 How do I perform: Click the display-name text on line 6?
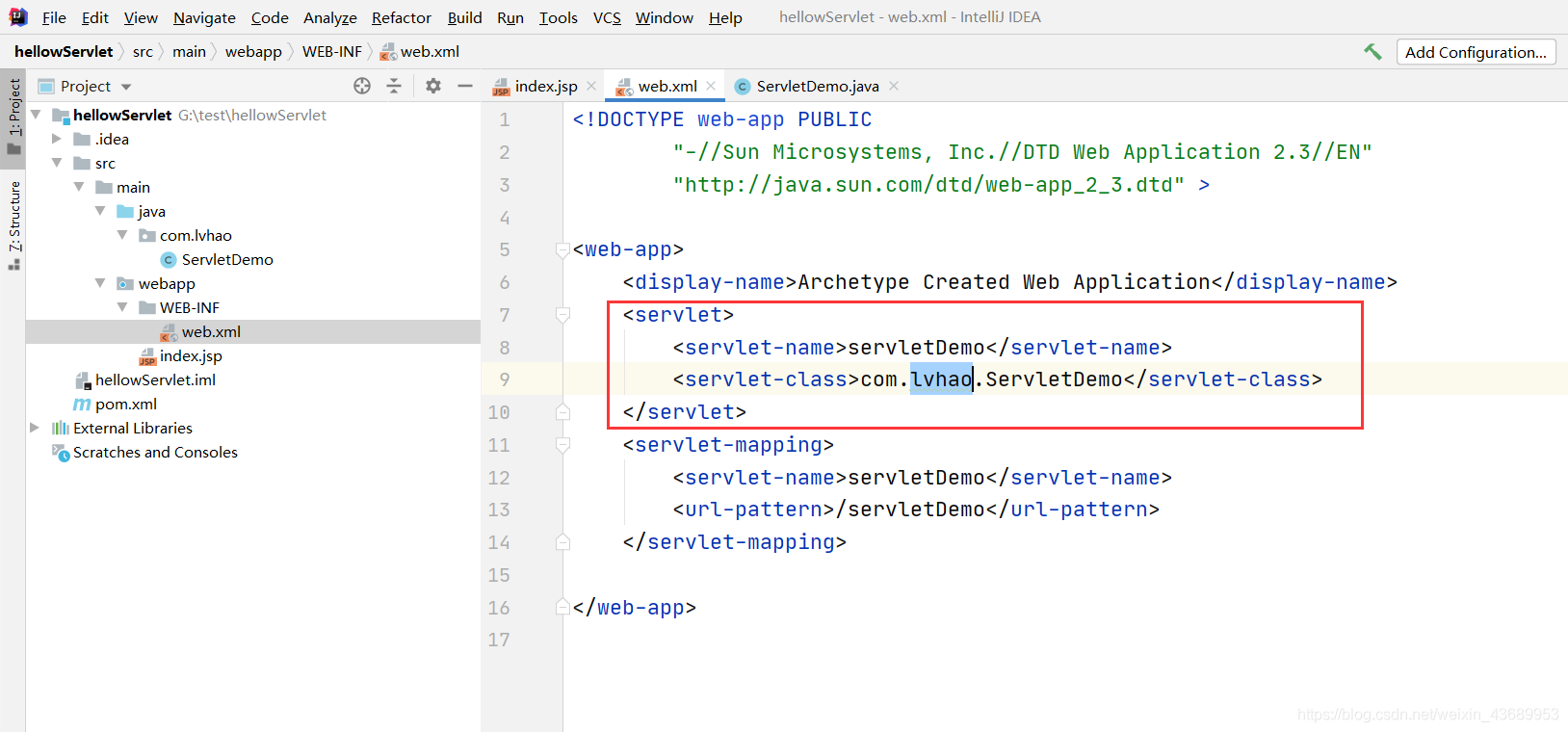click(x=1005, y=282)
